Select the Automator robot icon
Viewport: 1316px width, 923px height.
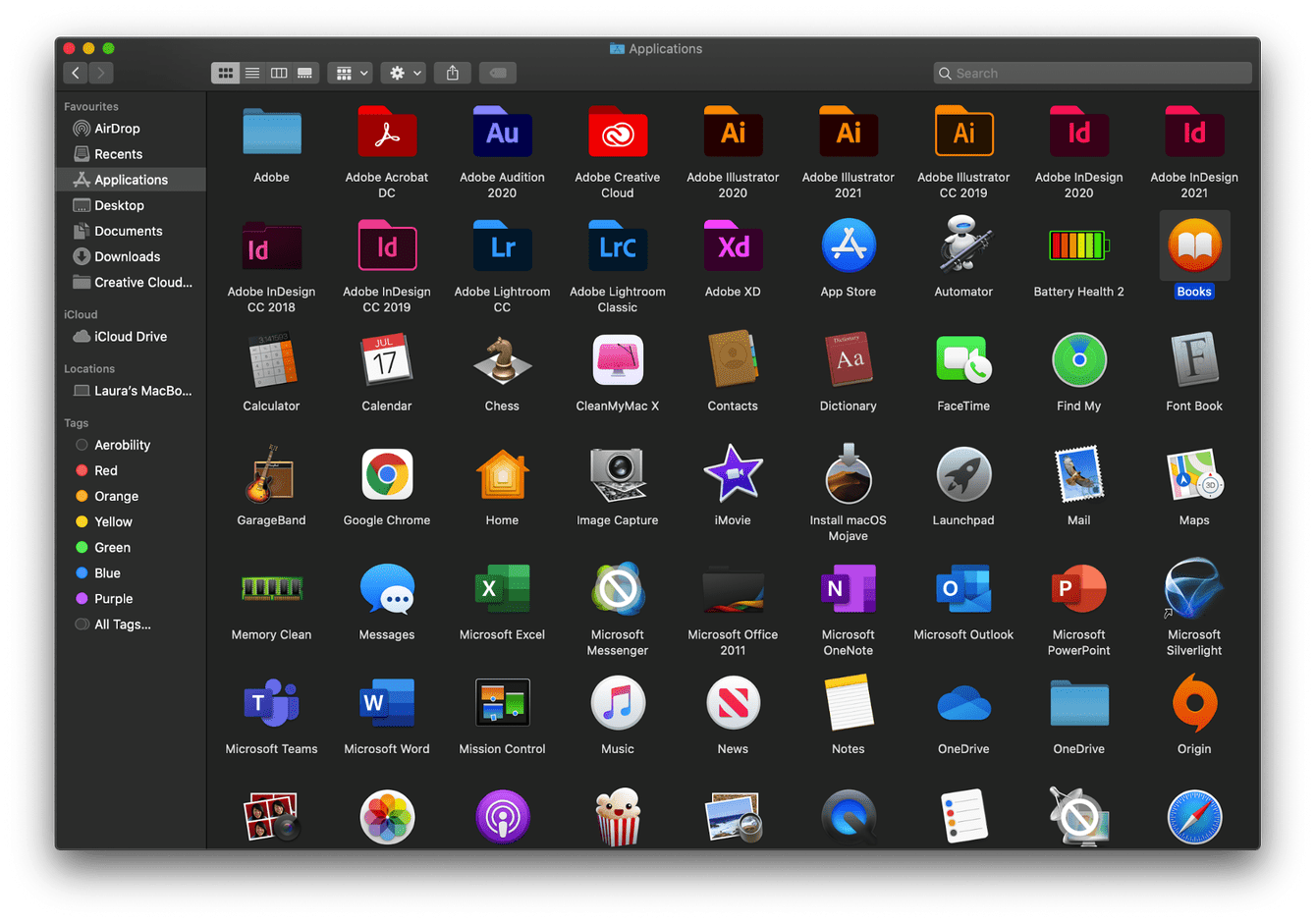963,245
